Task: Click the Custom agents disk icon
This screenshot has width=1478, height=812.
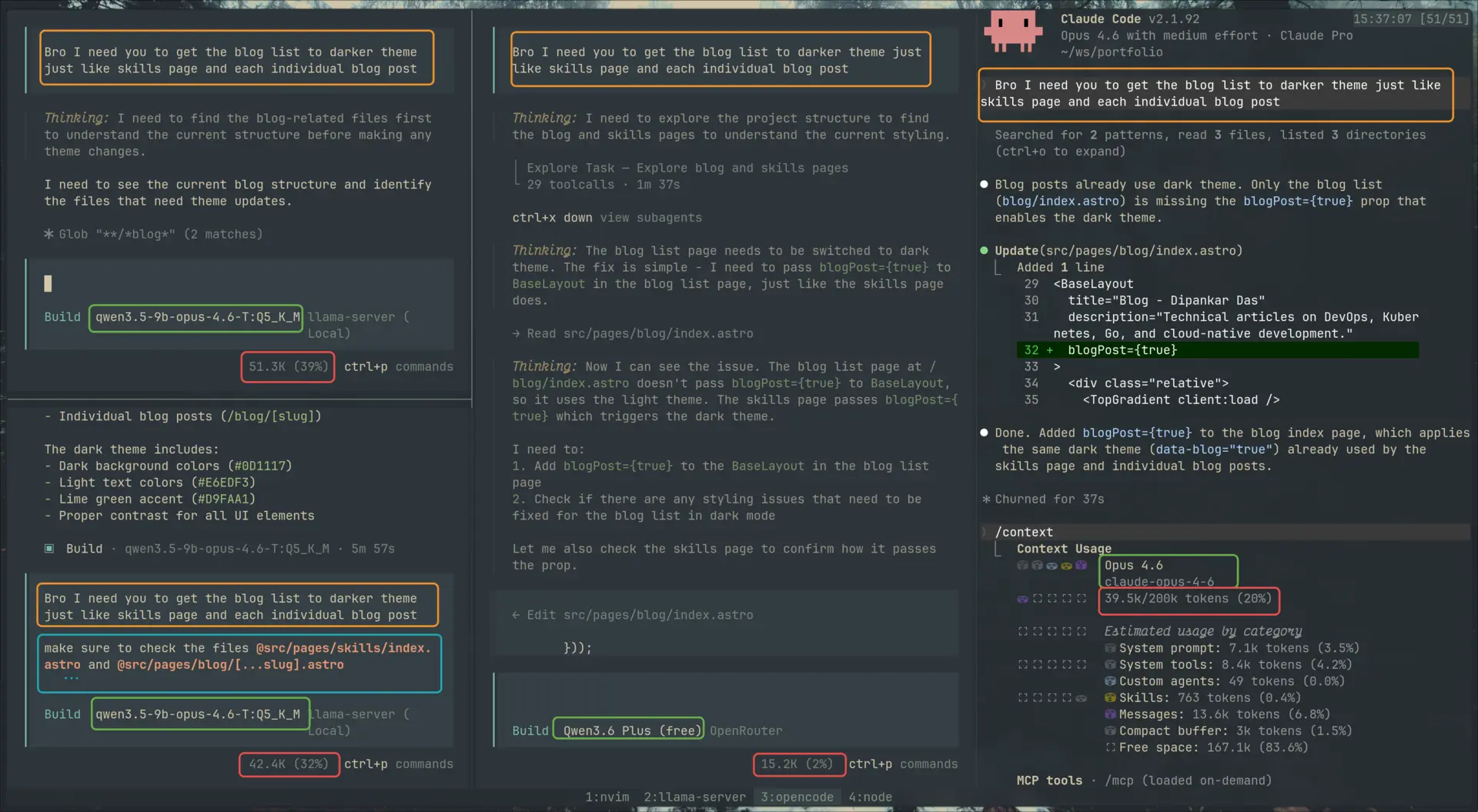Action: pos(1111,681)
